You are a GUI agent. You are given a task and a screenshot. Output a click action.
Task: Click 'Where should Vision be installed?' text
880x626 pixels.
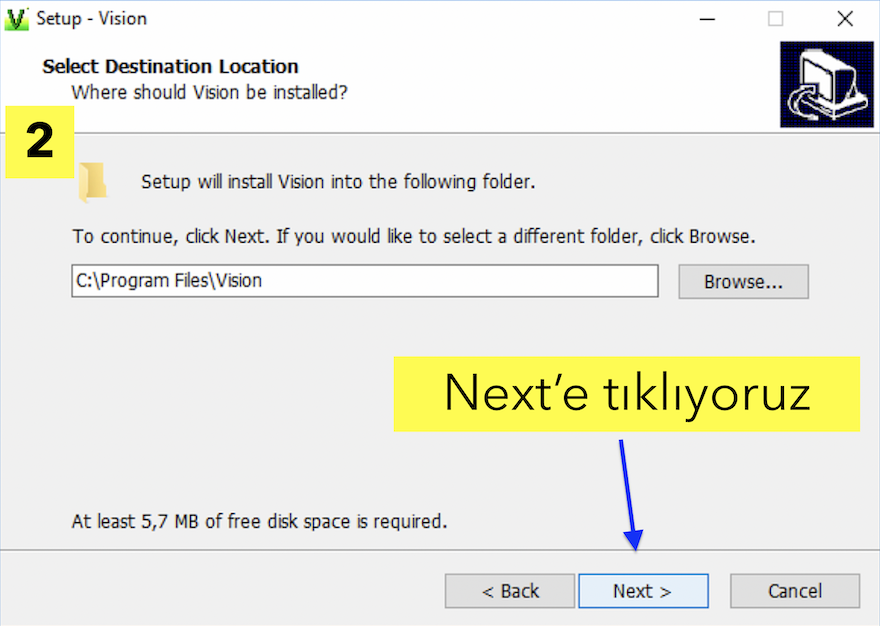[209, 92]
